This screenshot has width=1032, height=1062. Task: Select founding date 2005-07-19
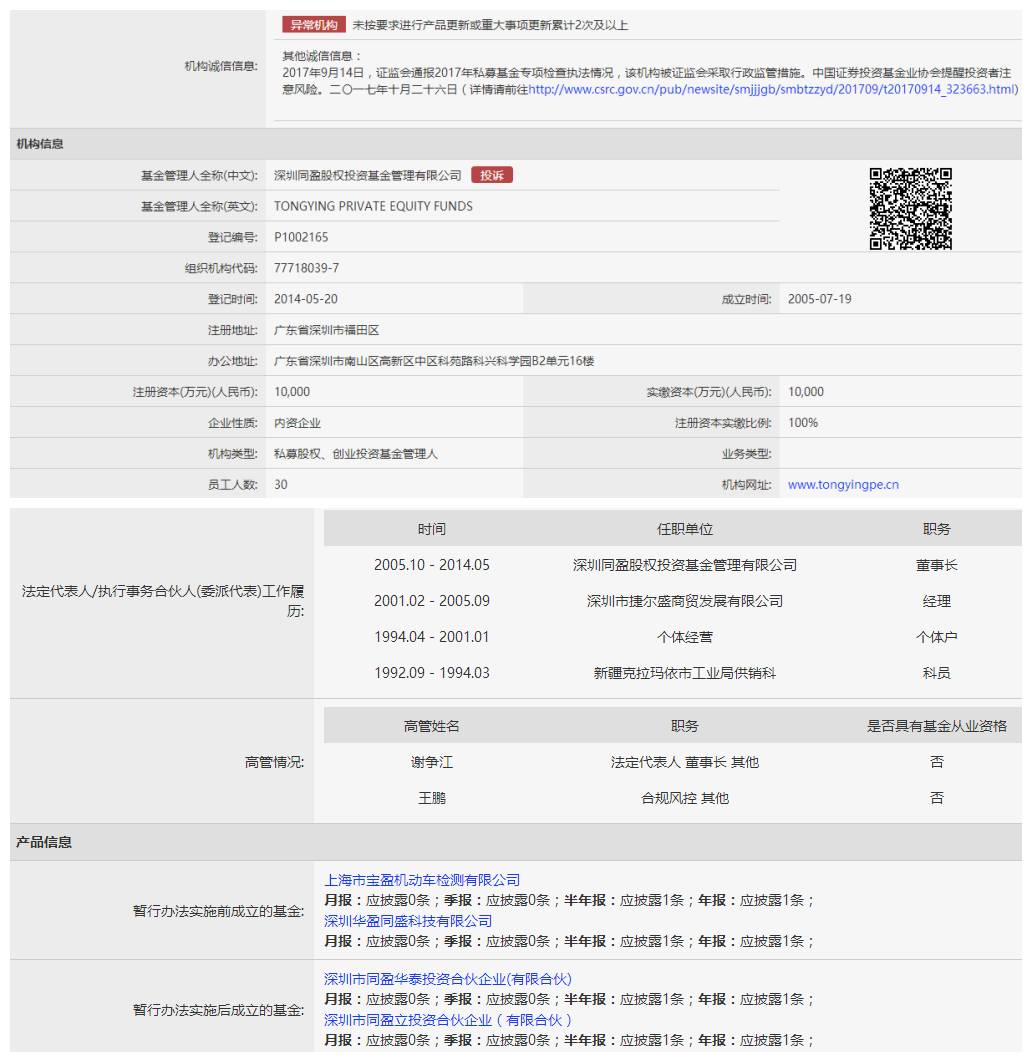point(819,299)
